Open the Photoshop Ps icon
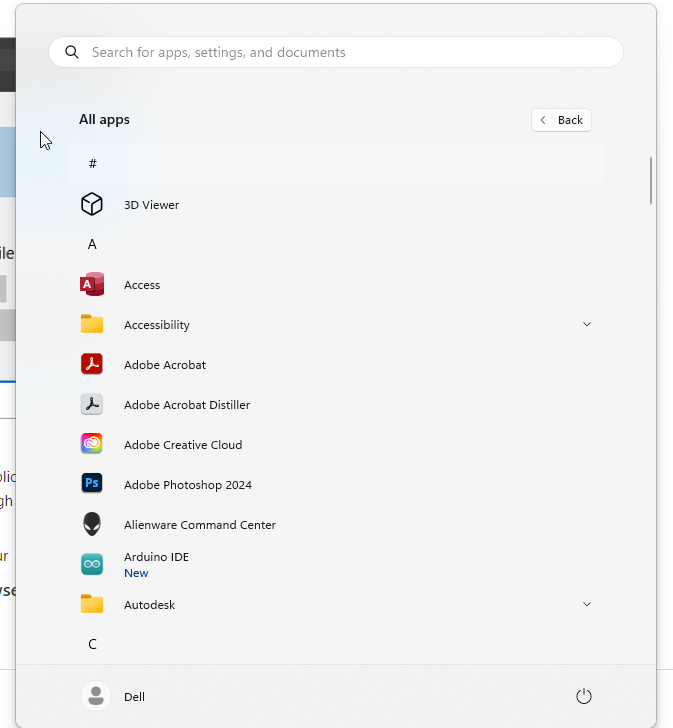 coord(92,484)
